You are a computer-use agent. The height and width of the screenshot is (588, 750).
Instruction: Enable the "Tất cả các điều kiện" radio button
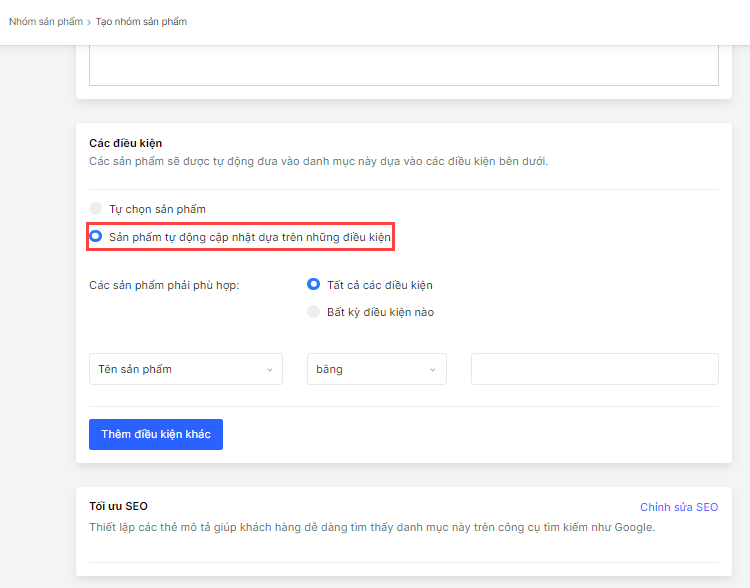coord(314,285)
